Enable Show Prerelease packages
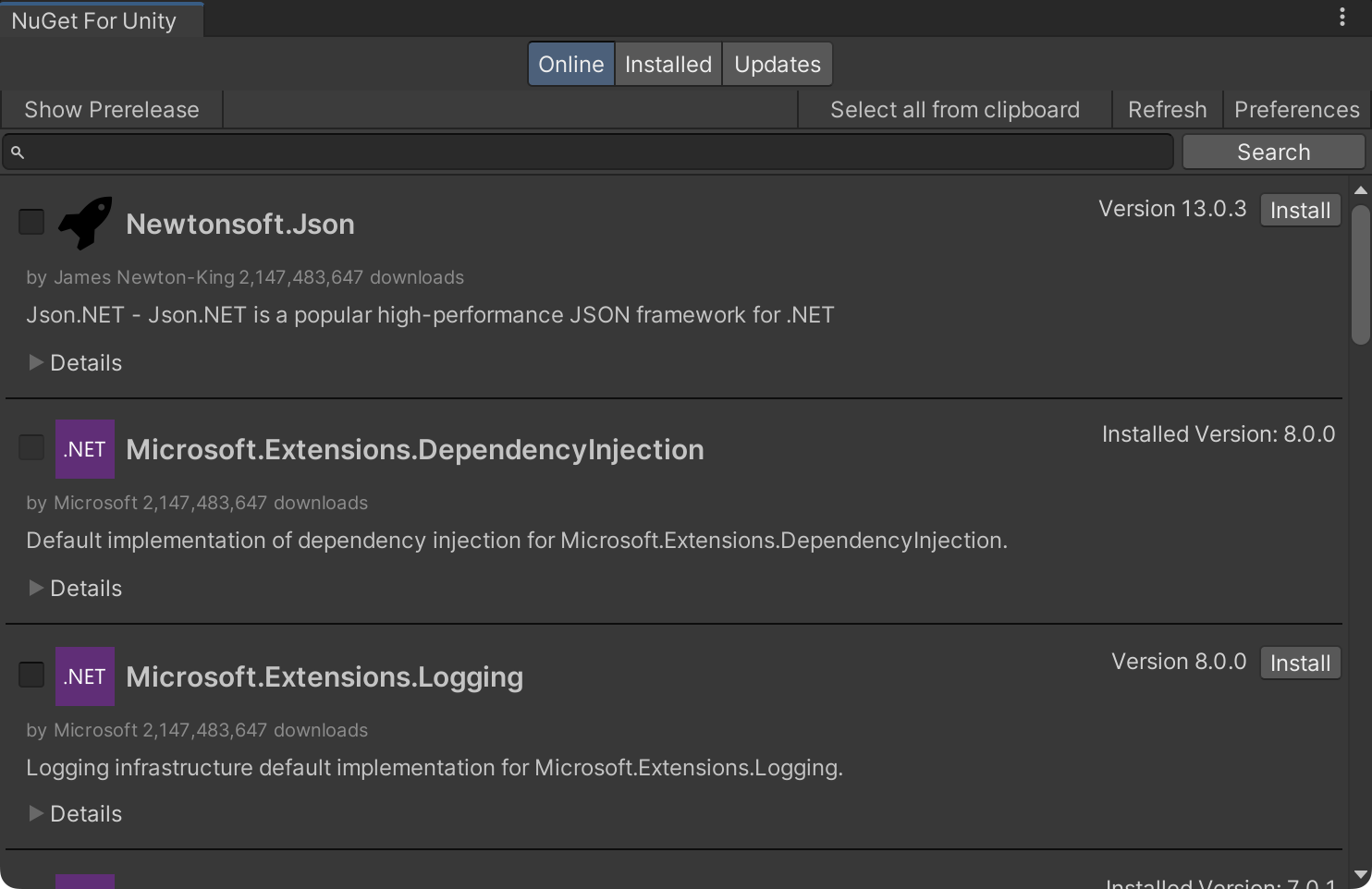Image resolution: width=1372 pixels, height=889 pixels. click(112, 109)
